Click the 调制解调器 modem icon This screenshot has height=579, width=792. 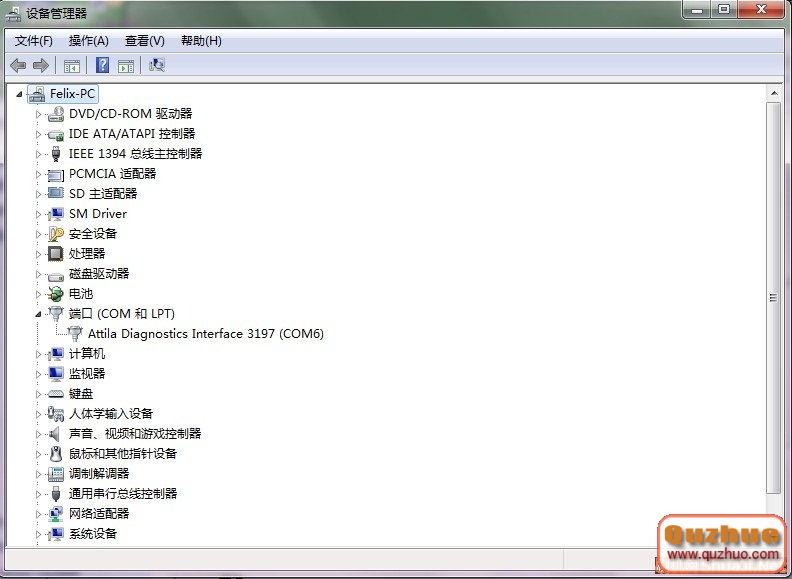pos(56,474)
